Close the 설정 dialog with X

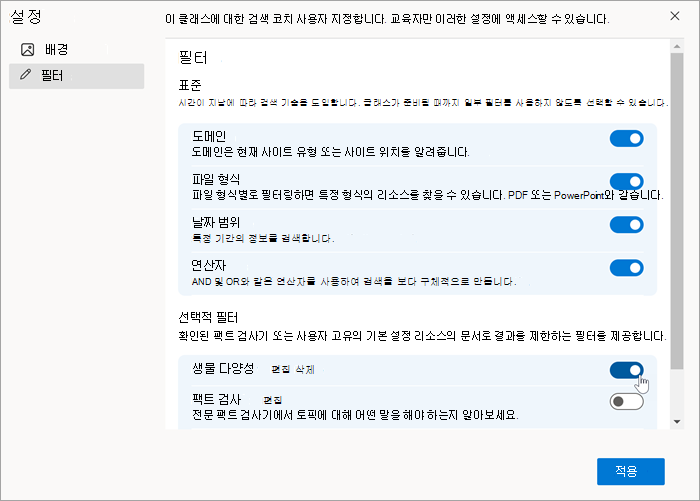[x=675, y=16]
